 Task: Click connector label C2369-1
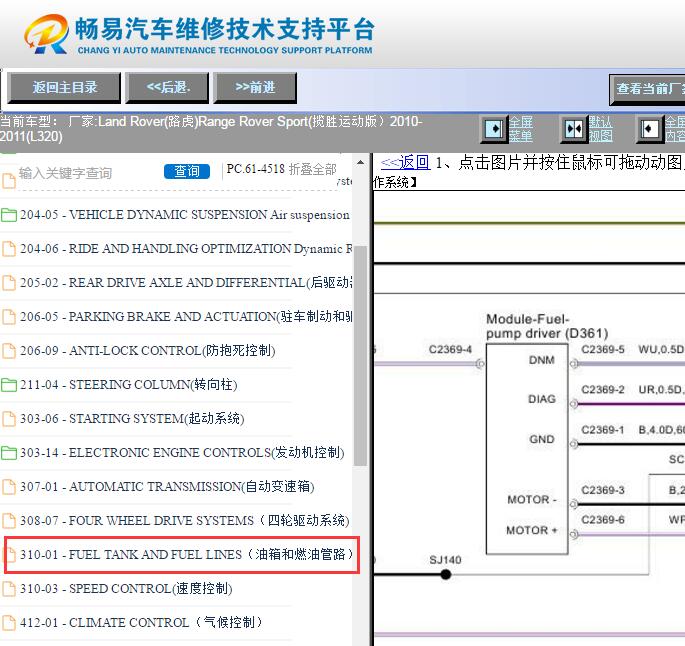pos(603,430)
